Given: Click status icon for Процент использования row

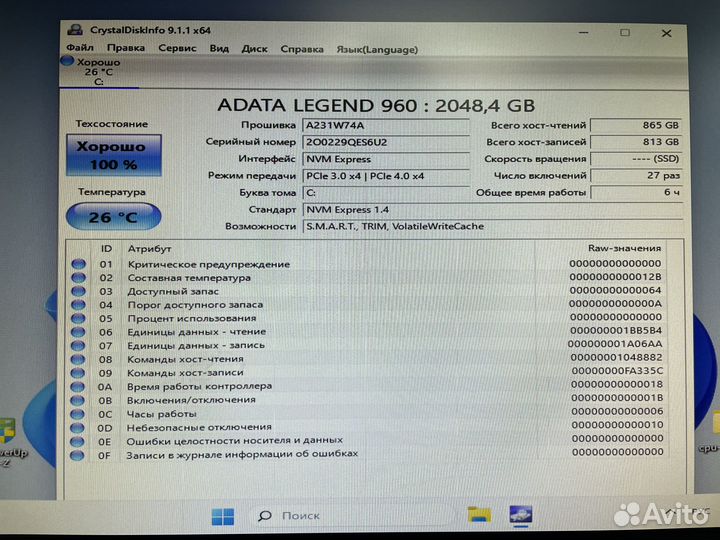Looking at the screenshot, I should coord(79,318).
